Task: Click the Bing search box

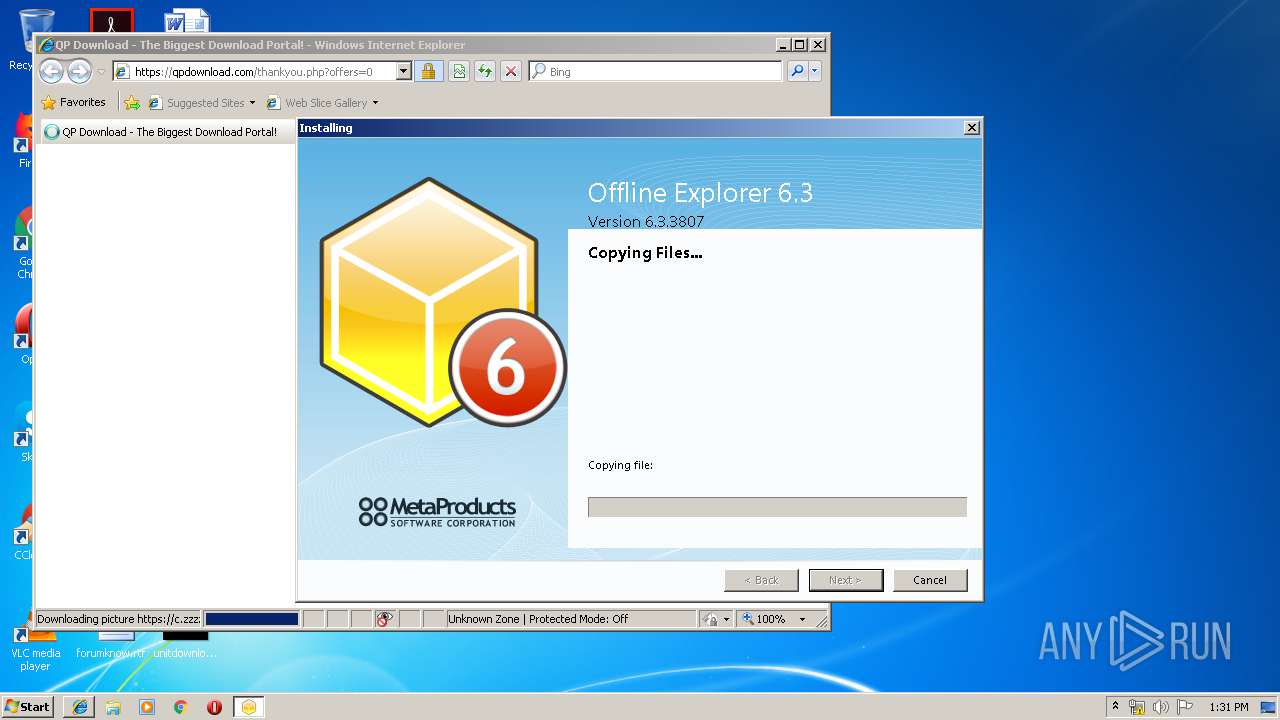Action: (655, 72)
